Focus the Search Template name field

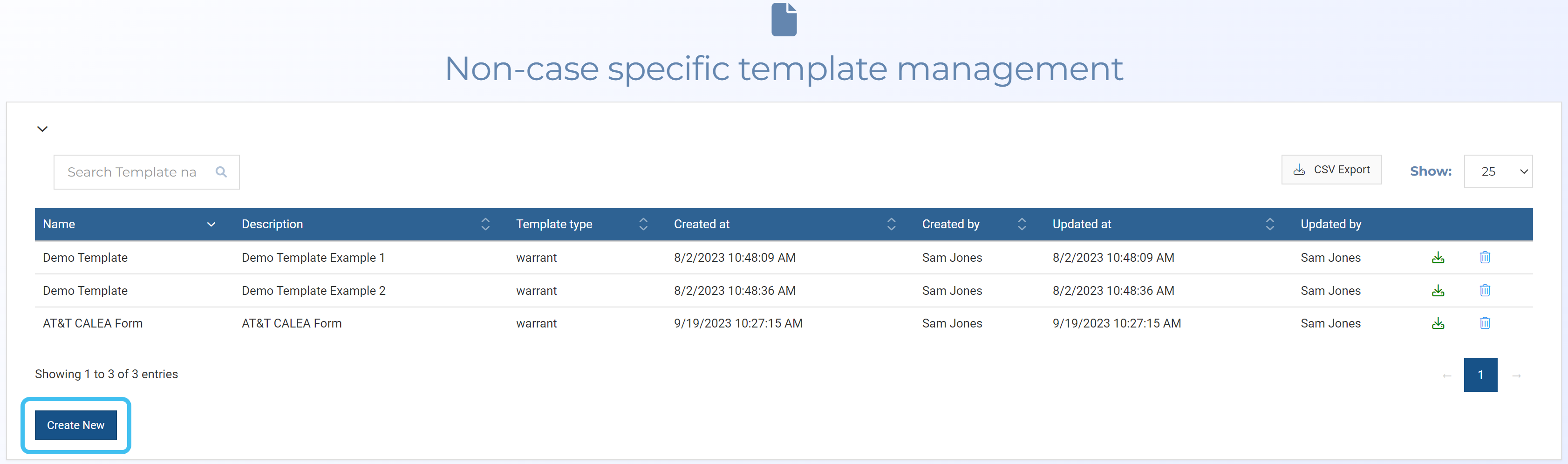[133, 172]
